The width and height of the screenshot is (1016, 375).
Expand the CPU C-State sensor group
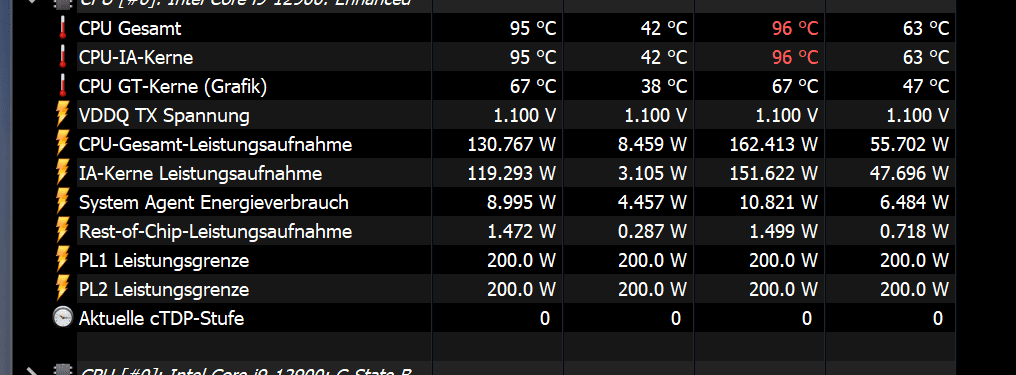[x=32, y=370]
